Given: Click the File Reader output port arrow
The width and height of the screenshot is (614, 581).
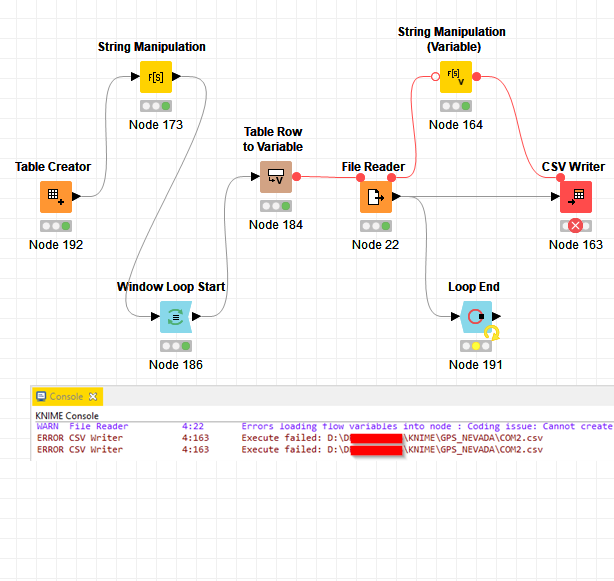Looking at the screenshot, I should (x=397, y=197).
